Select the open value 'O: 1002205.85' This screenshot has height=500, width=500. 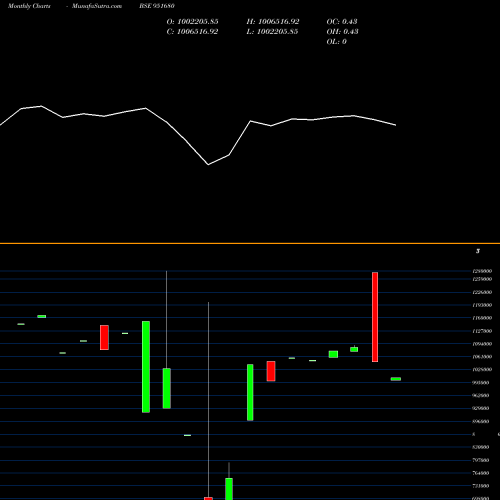[x=192, y=22]
